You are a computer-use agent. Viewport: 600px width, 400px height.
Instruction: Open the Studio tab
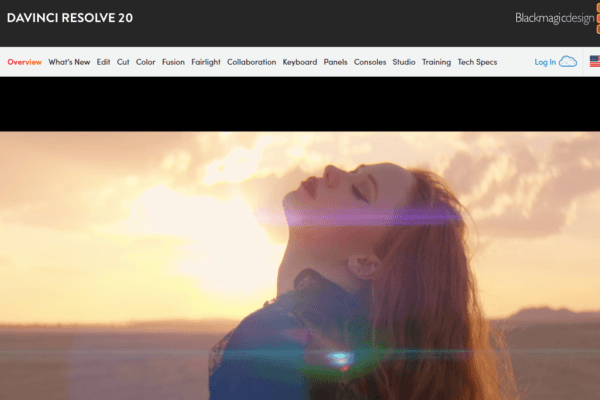pos(404,62)
